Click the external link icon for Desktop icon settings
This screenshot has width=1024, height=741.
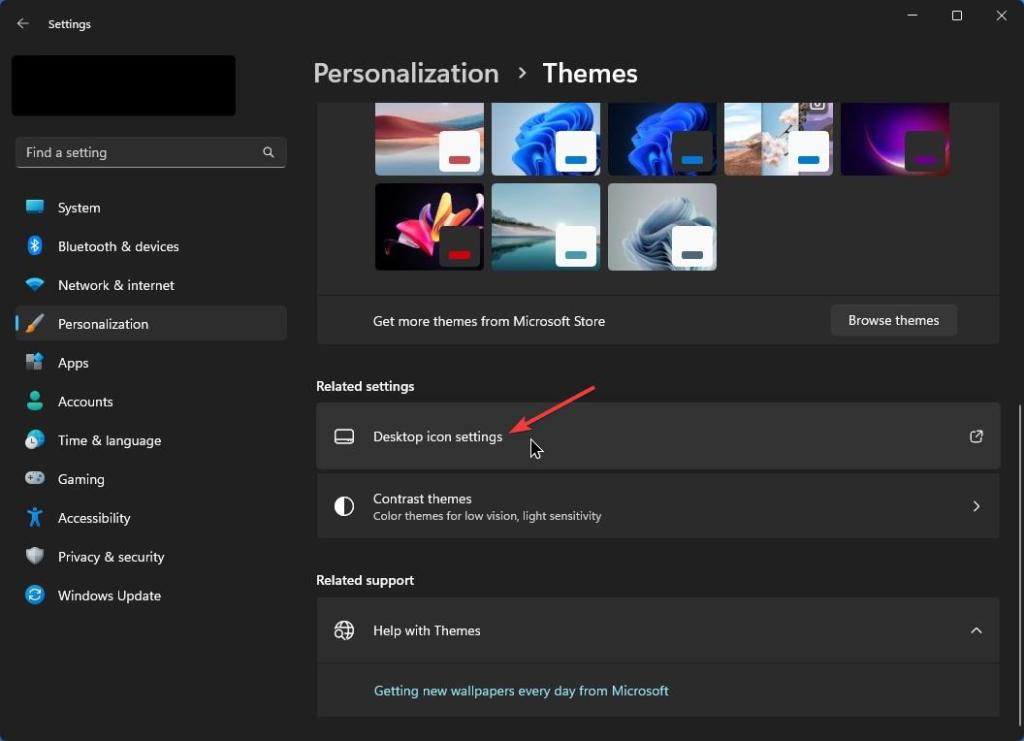click(x=976, y=436)
